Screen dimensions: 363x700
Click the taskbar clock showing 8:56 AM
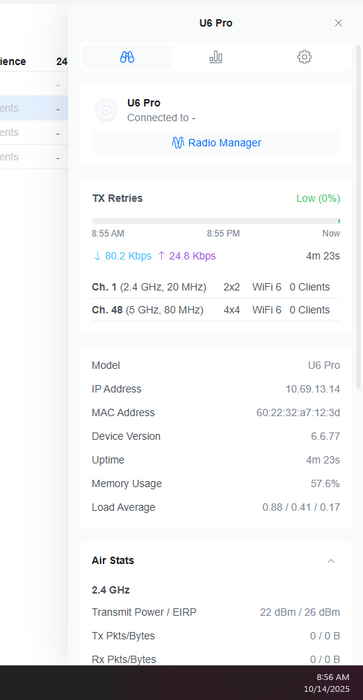point(333,677)
